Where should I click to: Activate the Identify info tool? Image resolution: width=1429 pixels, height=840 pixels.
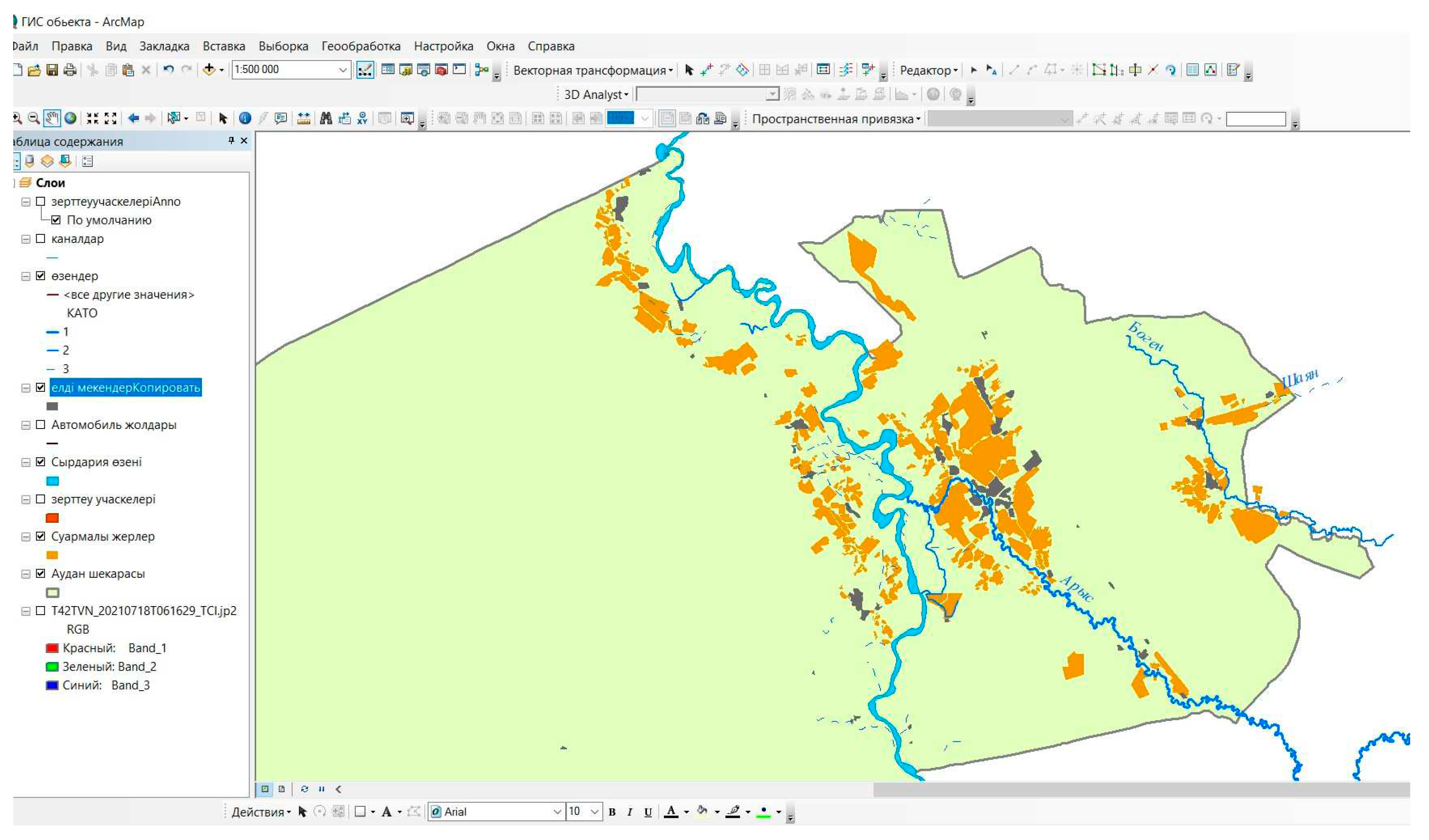(x=245, y=119)
